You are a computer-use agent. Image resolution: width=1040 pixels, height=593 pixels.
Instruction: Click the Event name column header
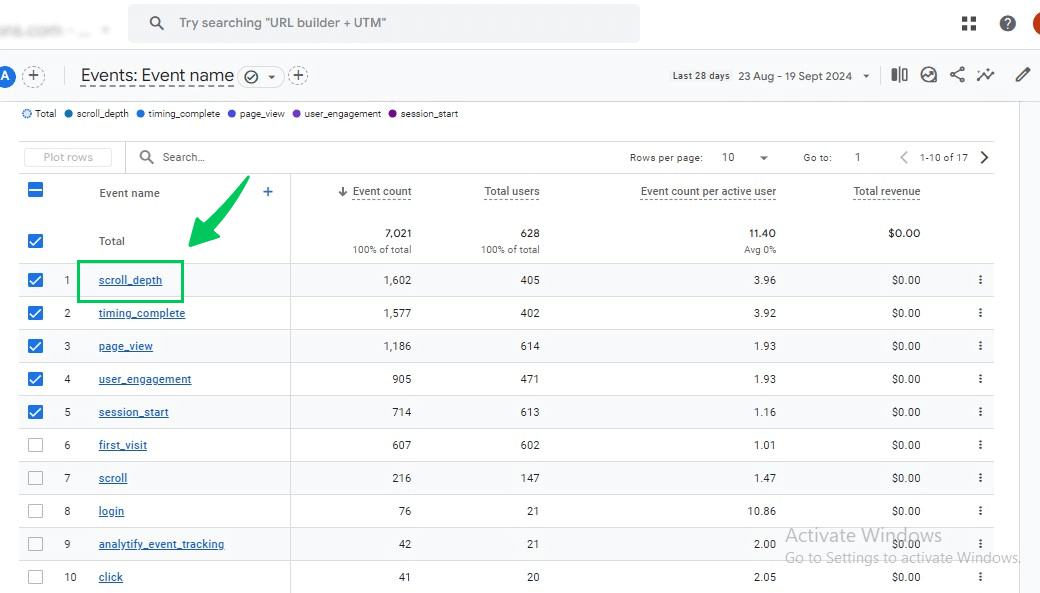coord(129,193)
